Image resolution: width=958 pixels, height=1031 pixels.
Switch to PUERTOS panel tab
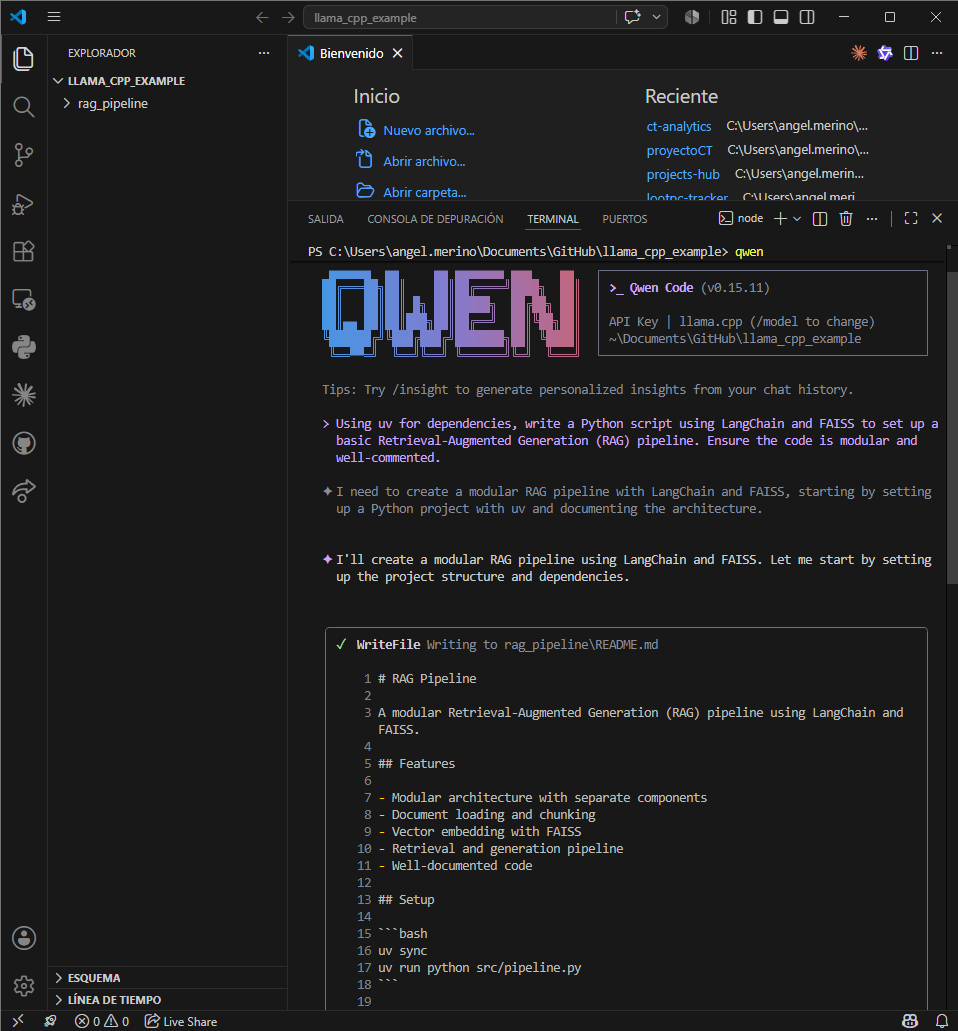coord(625,219)
